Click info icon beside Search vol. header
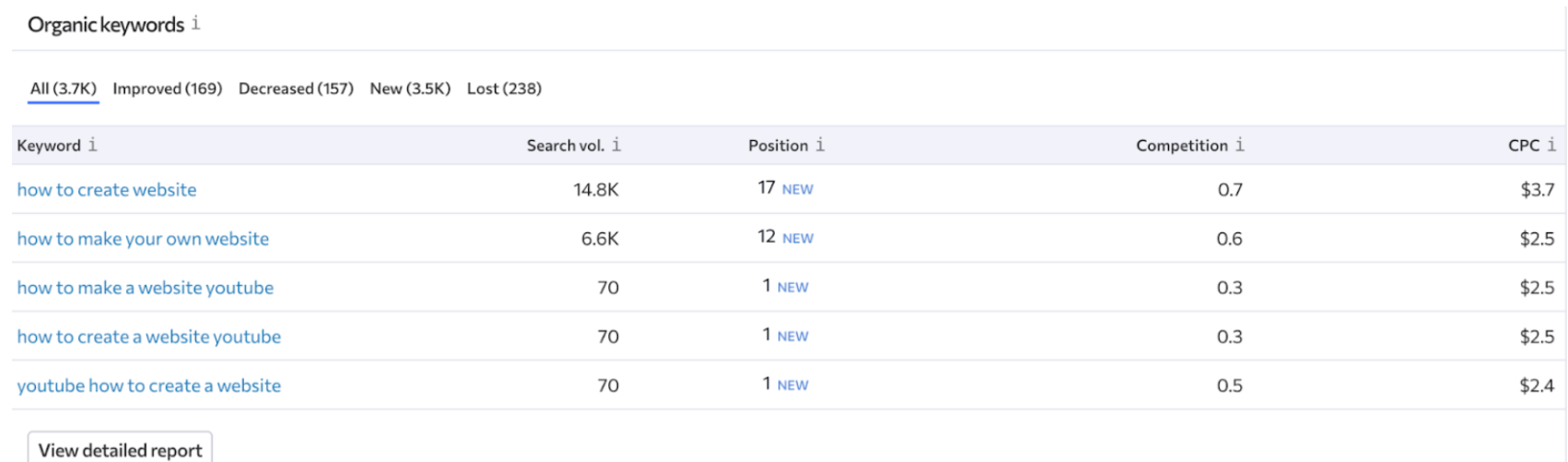The height and width of the screenshot is (462, 1568). point(616,145)
